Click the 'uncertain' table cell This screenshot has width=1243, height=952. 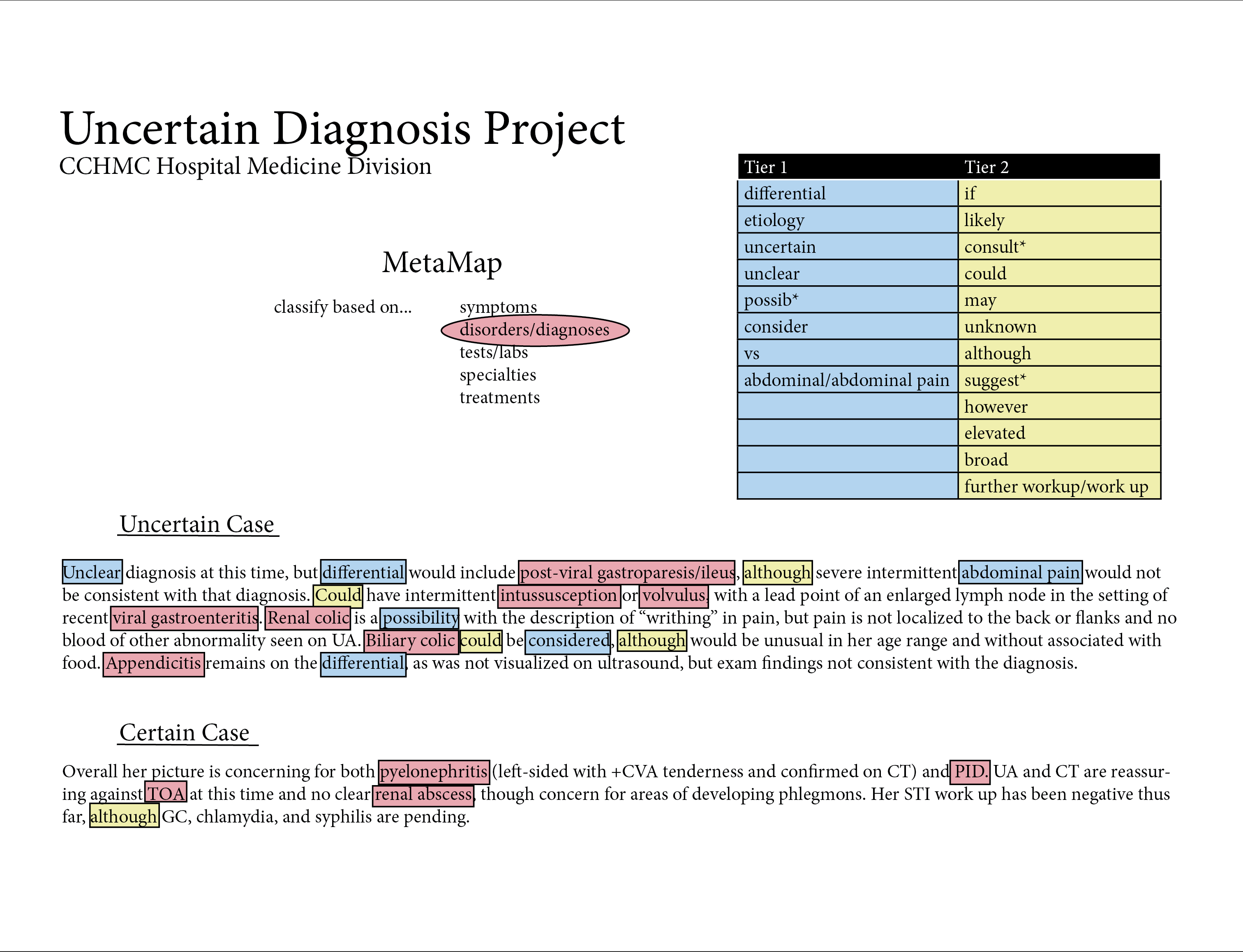[x=848, y=247]
